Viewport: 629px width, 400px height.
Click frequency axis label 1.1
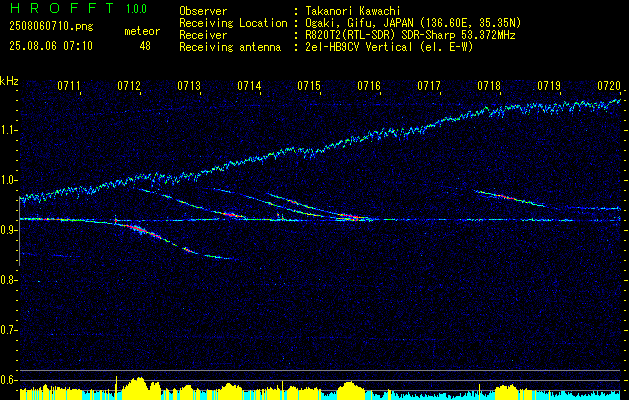[8, 130]
